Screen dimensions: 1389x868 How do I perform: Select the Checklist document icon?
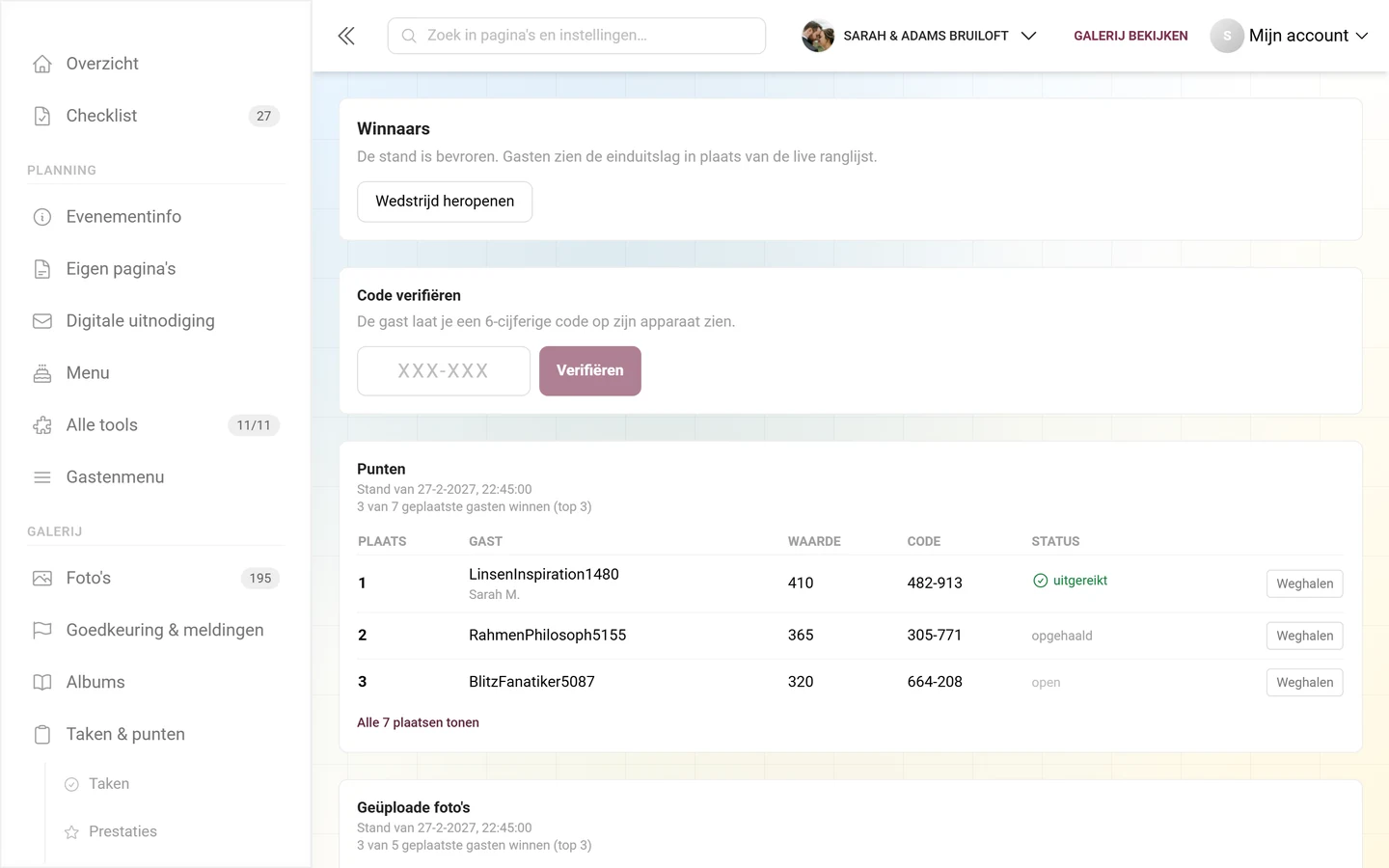point(42,116)
